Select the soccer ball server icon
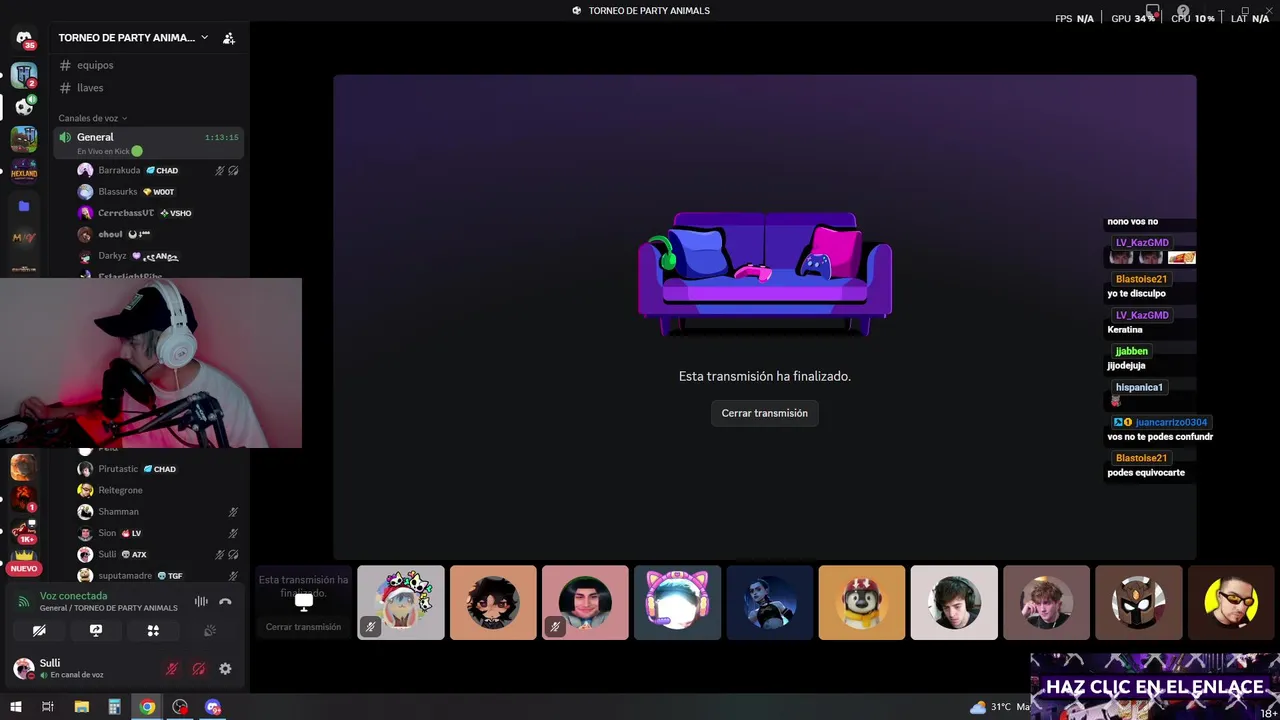The width and height of the screenshot is (1280, 720). [24, 105]
